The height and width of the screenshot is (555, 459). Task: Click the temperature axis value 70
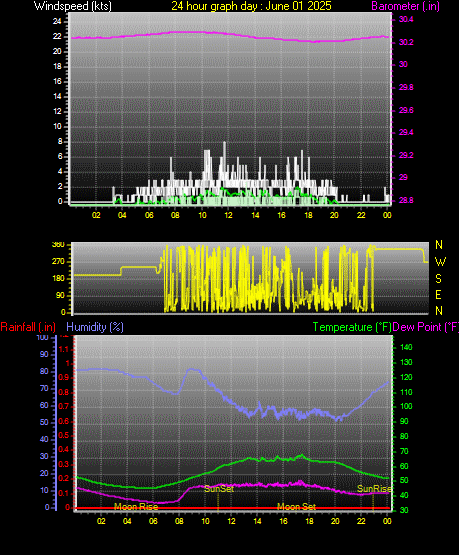[x=404, y=451]
